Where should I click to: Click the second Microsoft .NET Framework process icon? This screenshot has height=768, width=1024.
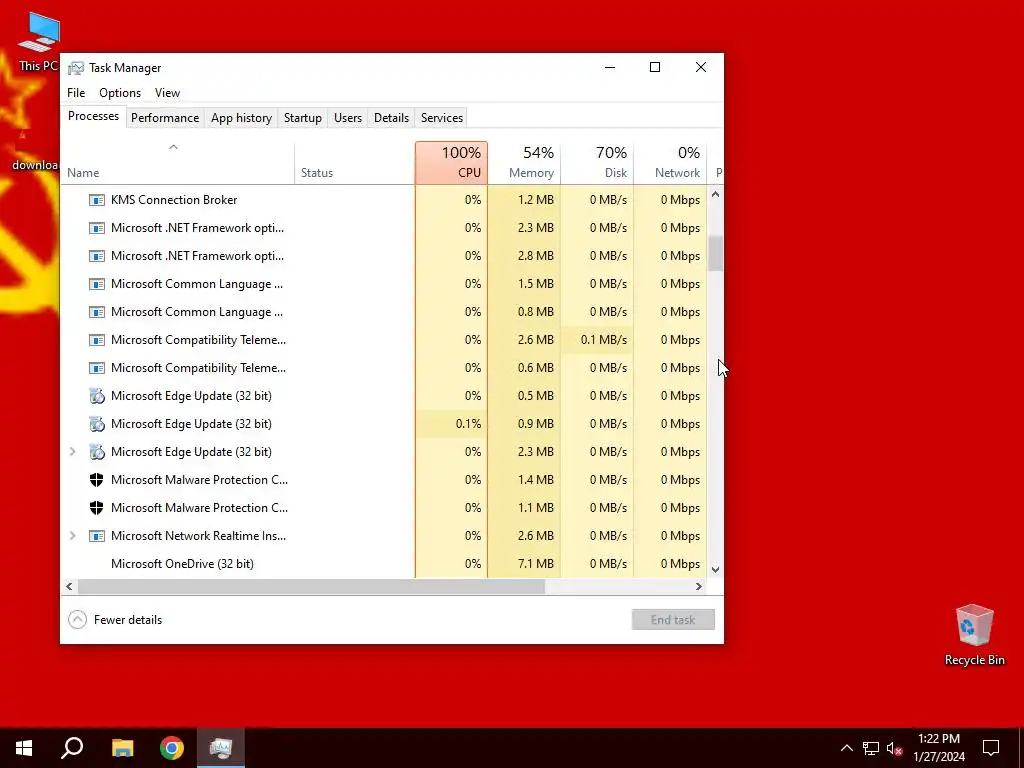[97, 256]
